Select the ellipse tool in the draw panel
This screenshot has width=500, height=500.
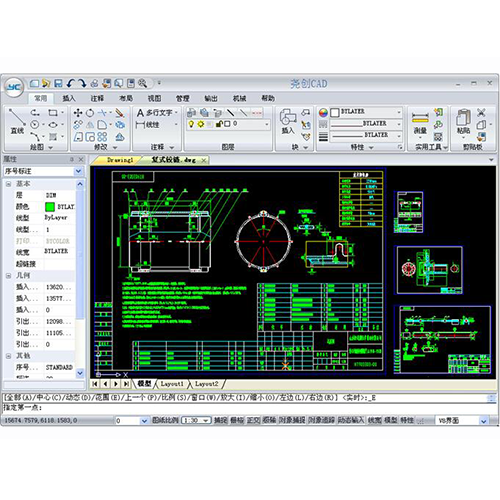[53, 125]
